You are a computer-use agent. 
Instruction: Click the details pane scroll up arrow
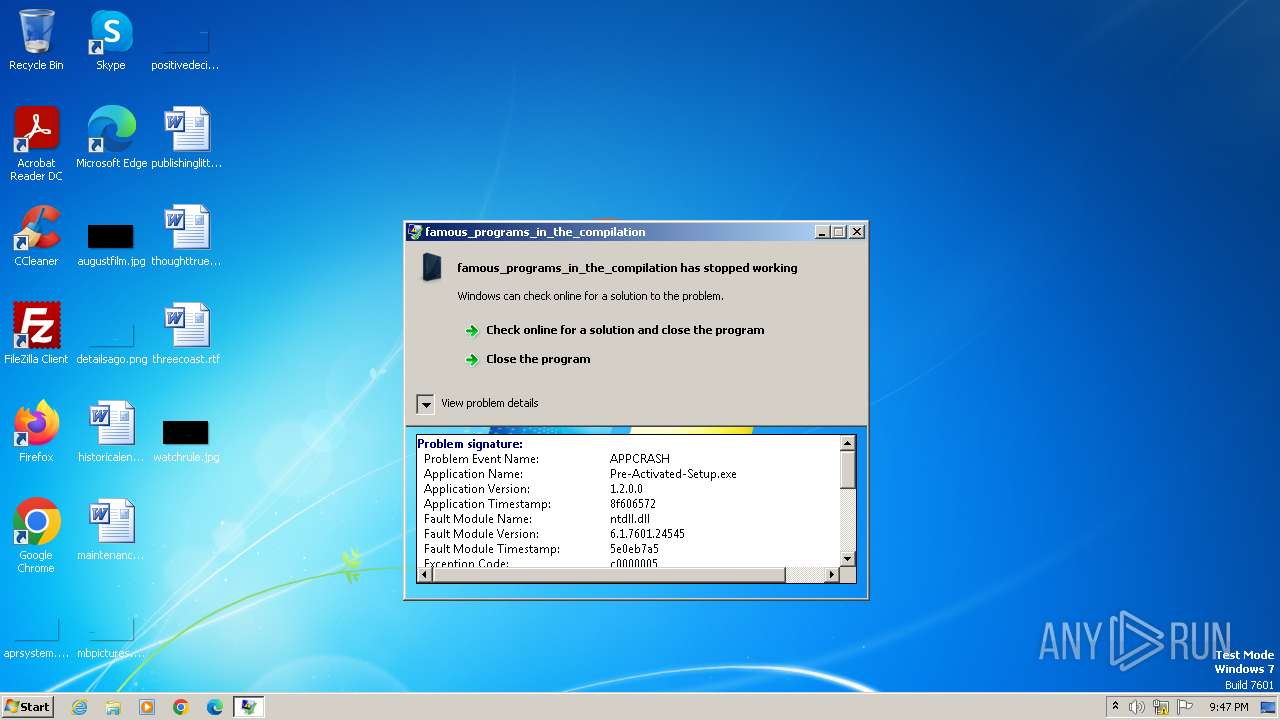(847, 443)
